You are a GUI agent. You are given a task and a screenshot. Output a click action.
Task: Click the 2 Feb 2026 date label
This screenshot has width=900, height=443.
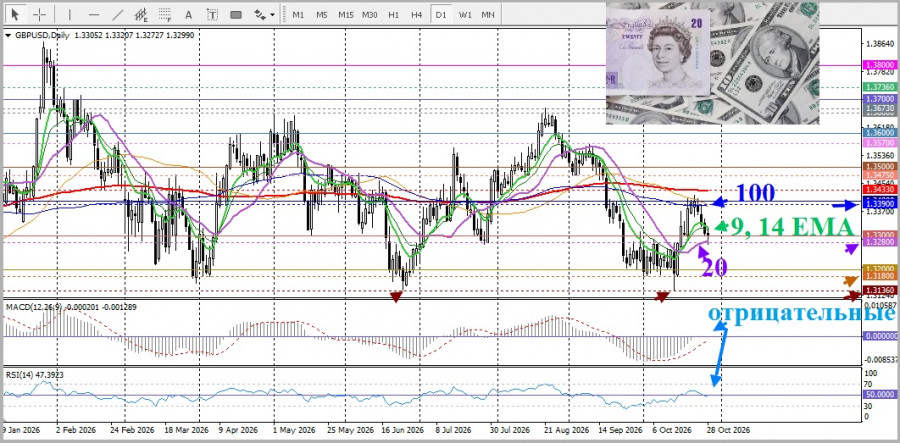click(76, 430)
